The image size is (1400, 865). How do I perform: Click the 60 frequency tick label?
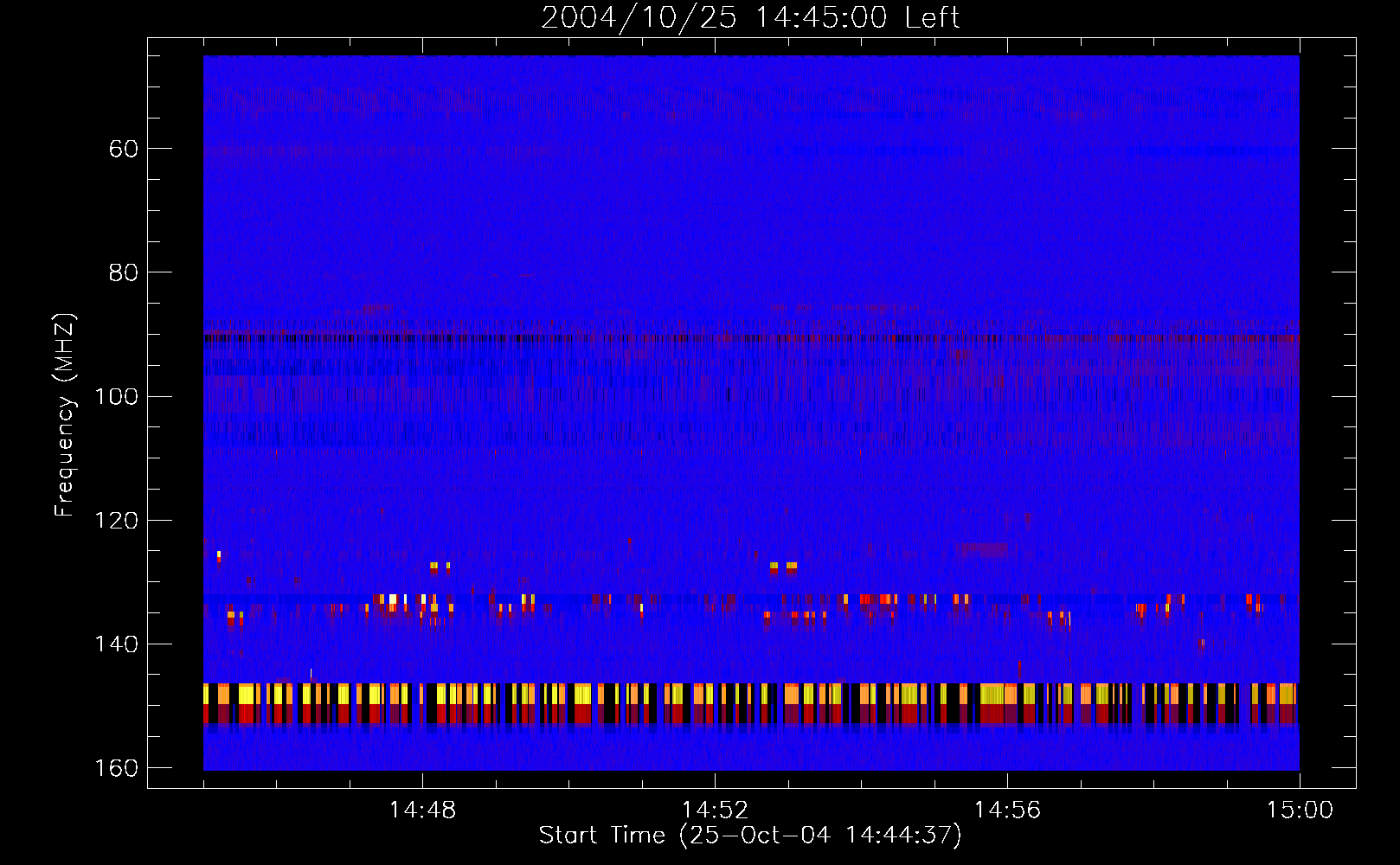(124, 149)
